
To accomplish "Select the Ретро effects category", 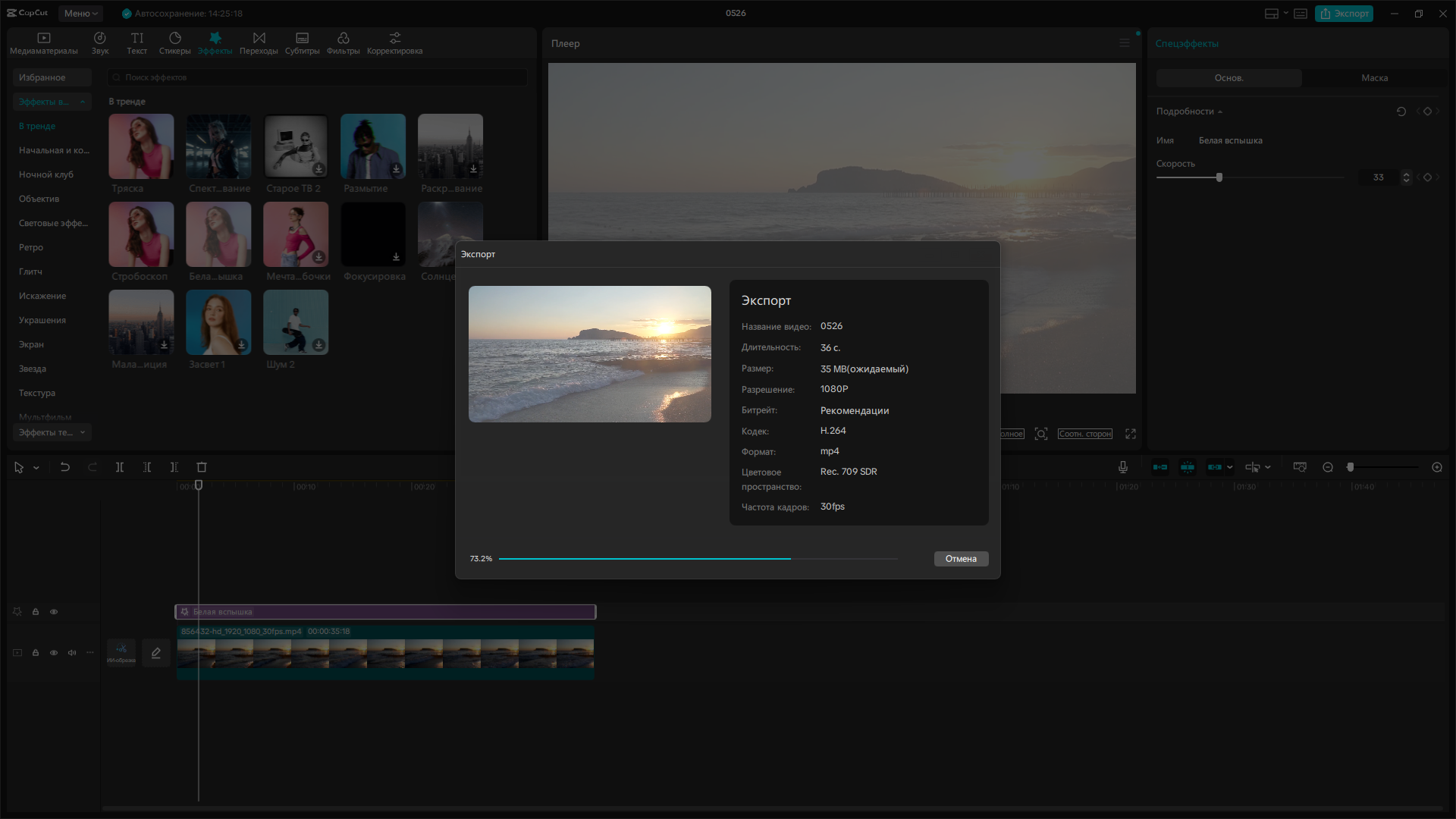I will click(31, 247).
